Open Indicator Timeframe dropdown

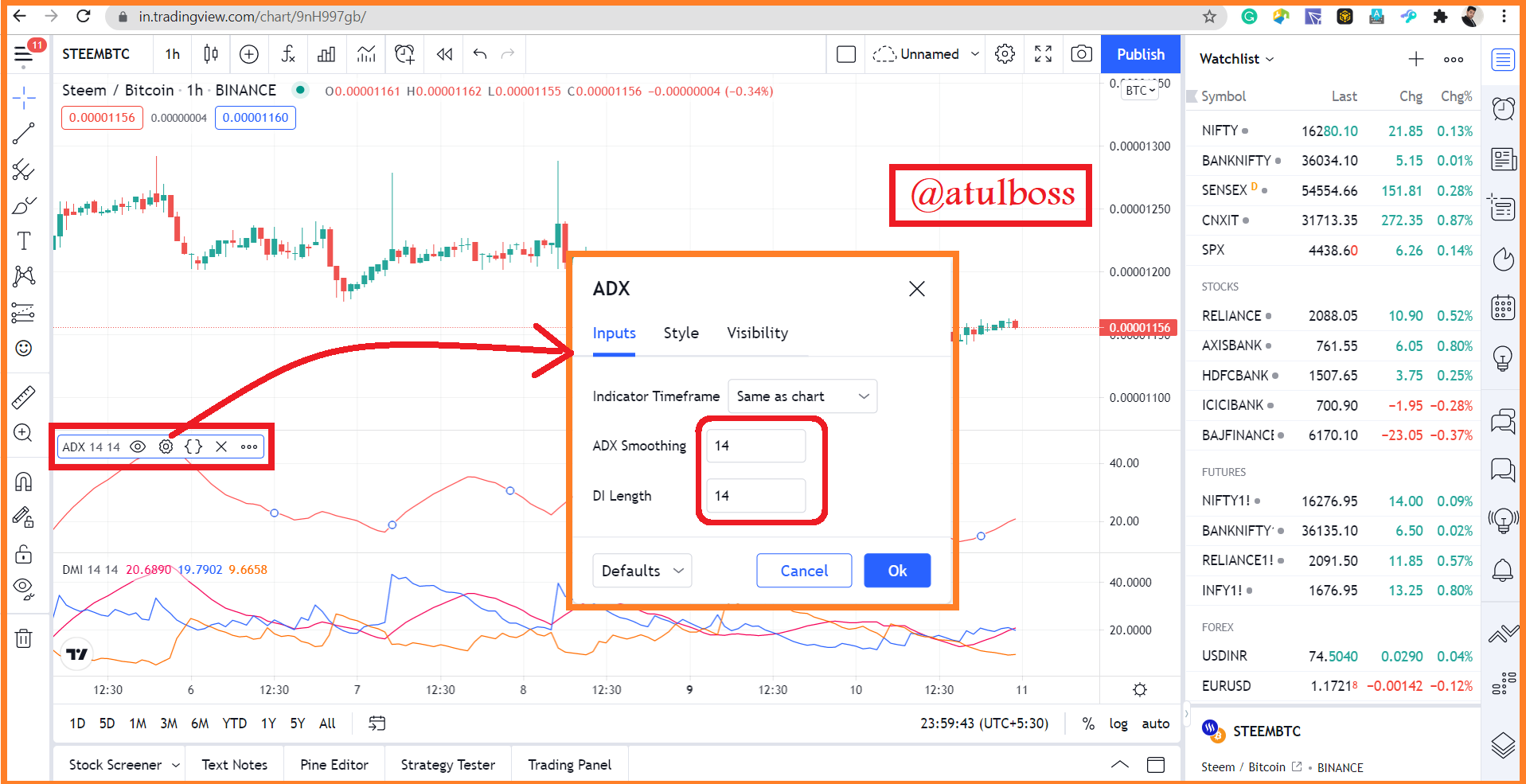pyautogui.click(x=802, y=396)
